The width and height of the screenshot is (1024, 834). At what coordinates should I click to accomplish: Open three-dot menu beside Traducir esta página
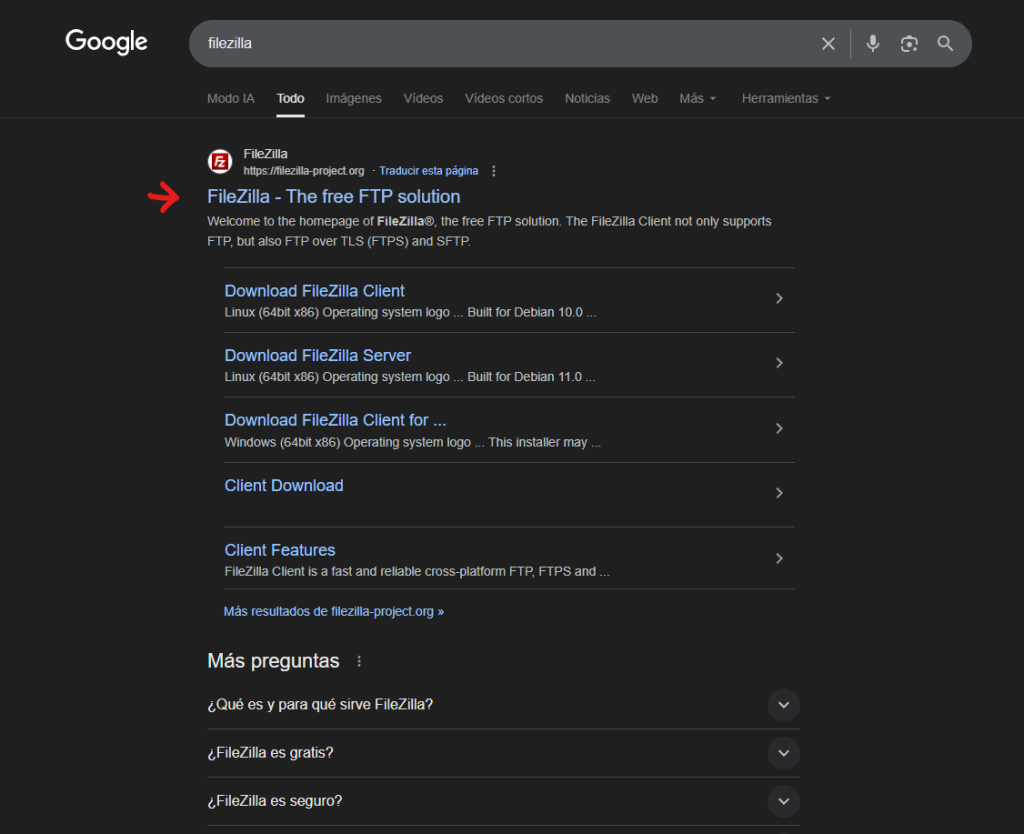(x=494, y=171)
